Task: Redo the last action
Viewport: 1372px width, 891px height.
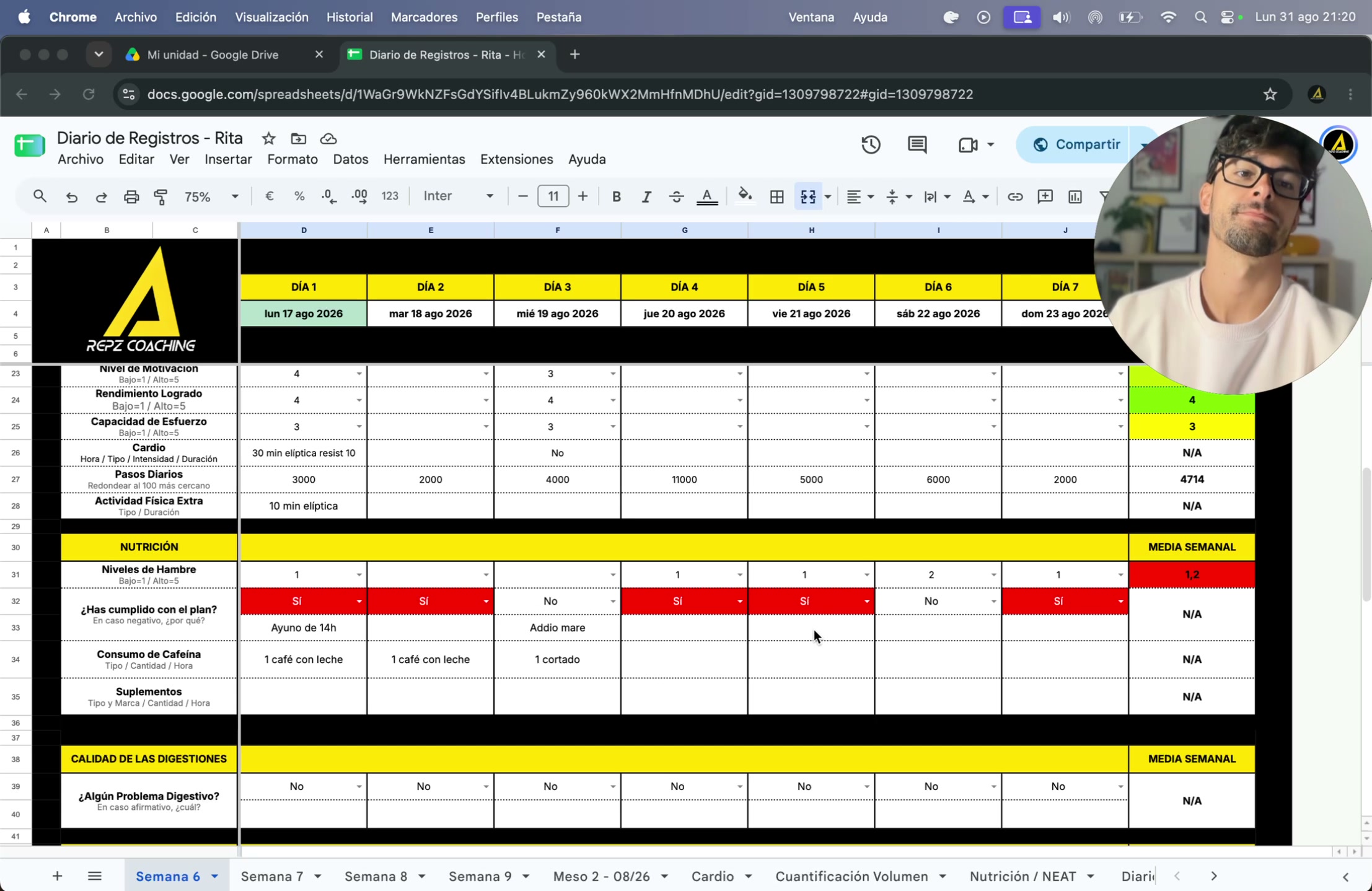Action: pos(101,196)
